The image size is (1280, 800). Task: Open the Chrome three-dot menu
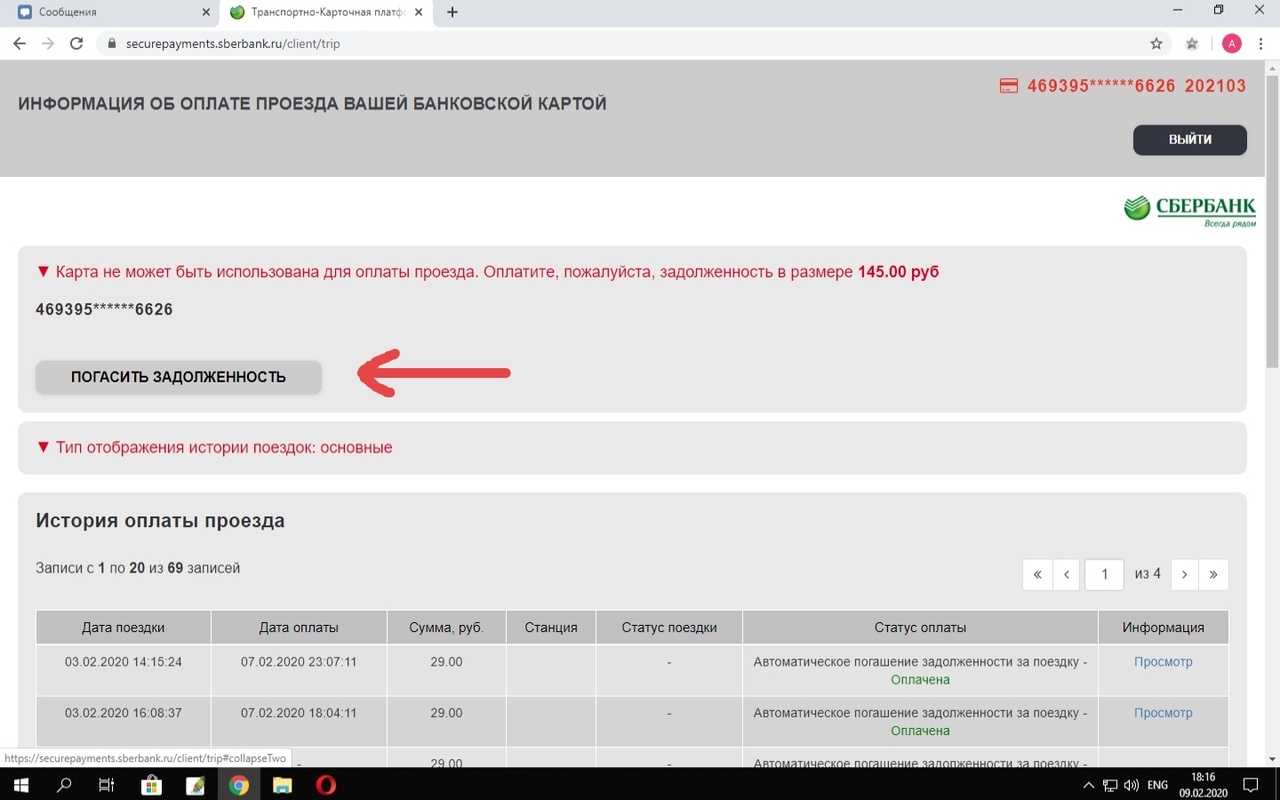click(x=1261, y=44)
